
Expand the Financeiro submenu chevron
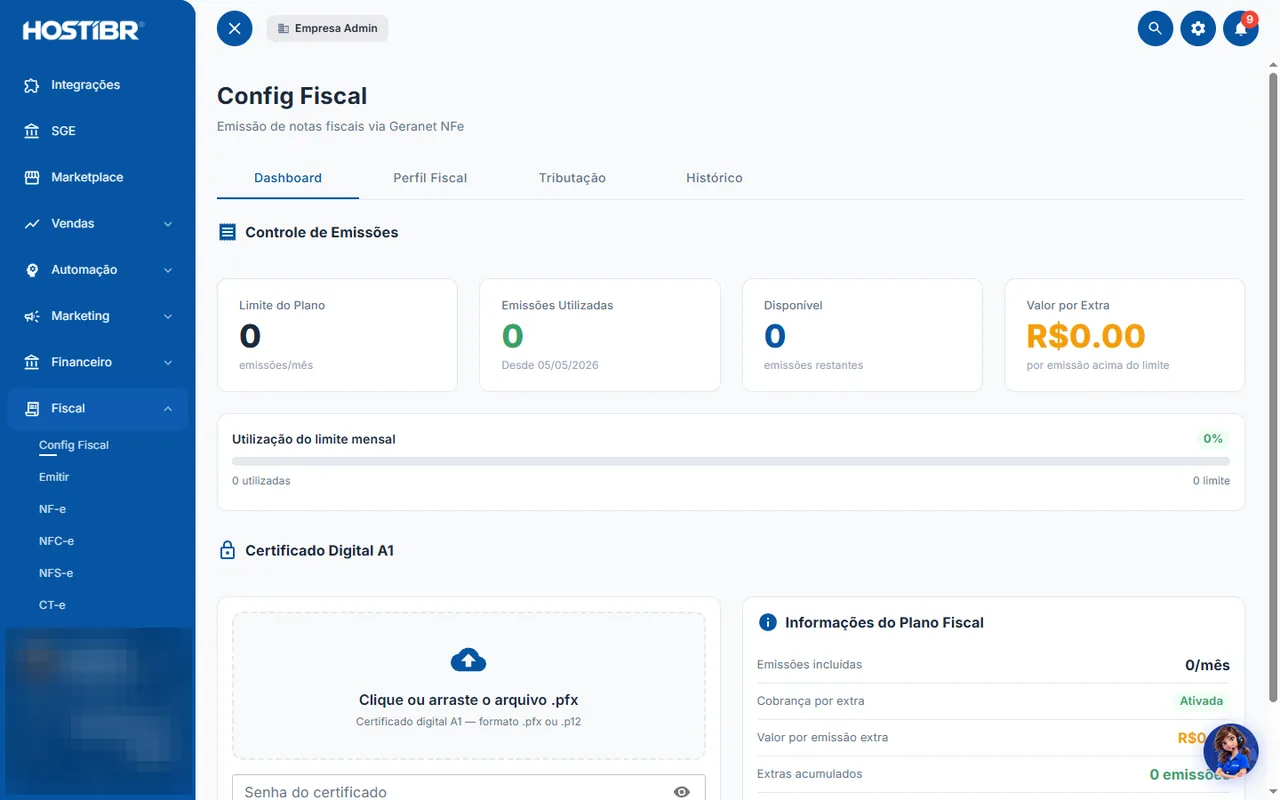[168, 362]
